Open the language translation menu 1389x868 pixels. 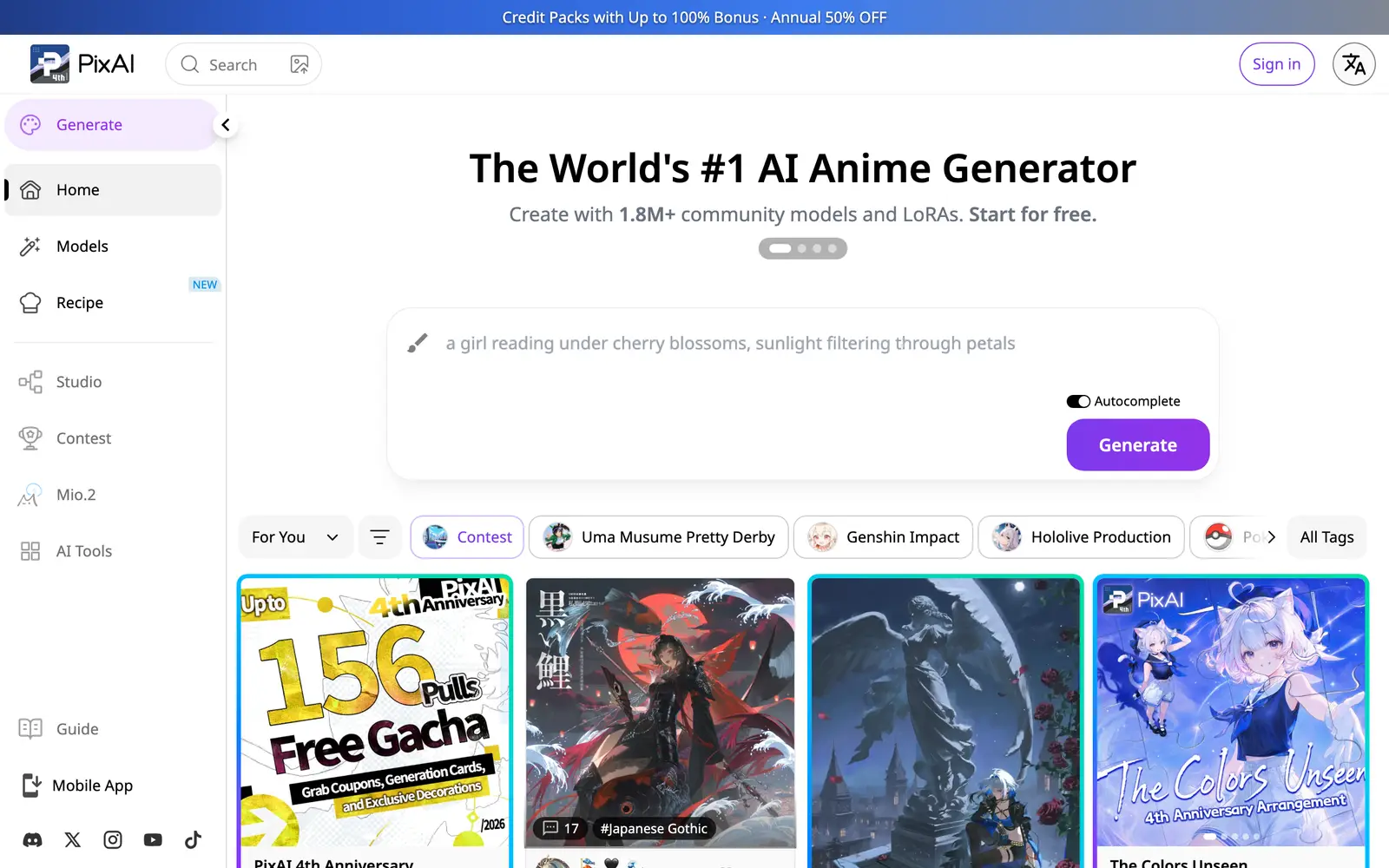pos(1353,64)
